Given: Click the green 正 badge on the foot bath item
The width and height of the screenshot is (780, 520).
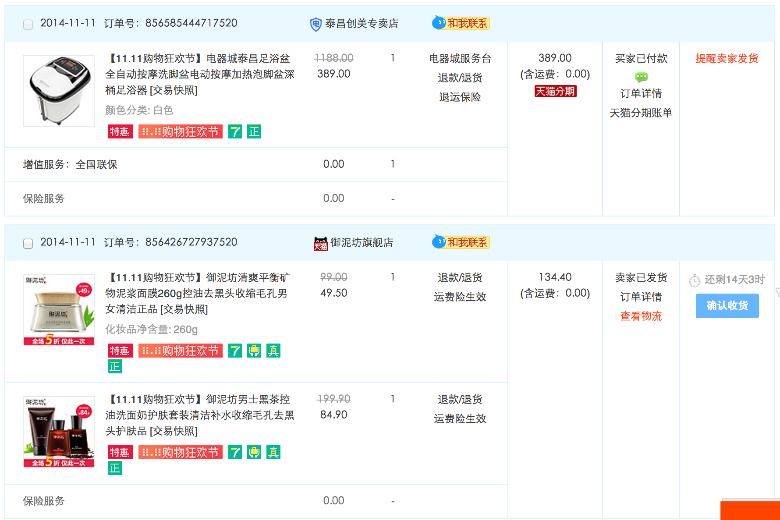Looking at the screenshot, I should (x=254, y=131).
